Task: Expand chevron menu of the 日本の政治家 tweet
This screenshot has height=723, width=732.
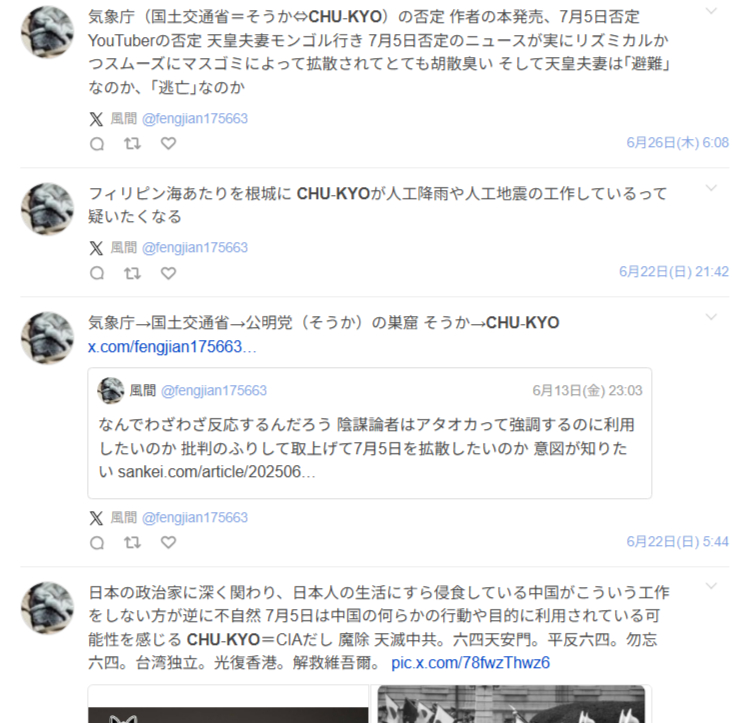Action: (x=711, y=586)
